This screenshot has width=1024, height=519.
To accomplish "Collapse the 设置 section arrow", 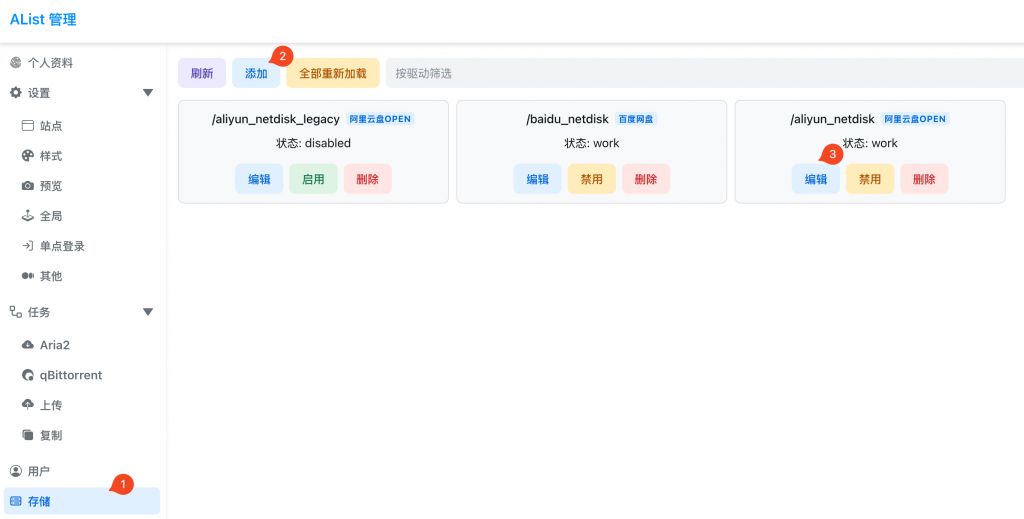I will pyautogui.click(x=148, y=93).
